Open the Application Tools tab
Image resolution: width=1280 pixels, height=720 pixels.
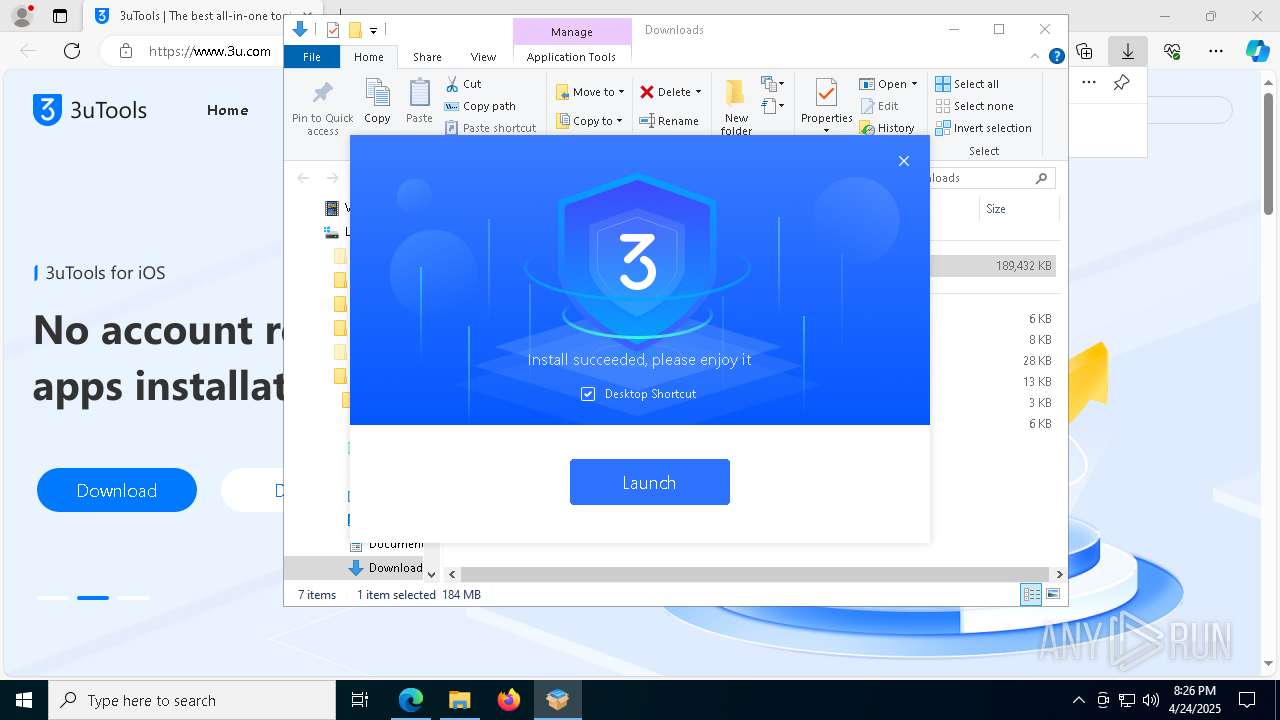571,57
